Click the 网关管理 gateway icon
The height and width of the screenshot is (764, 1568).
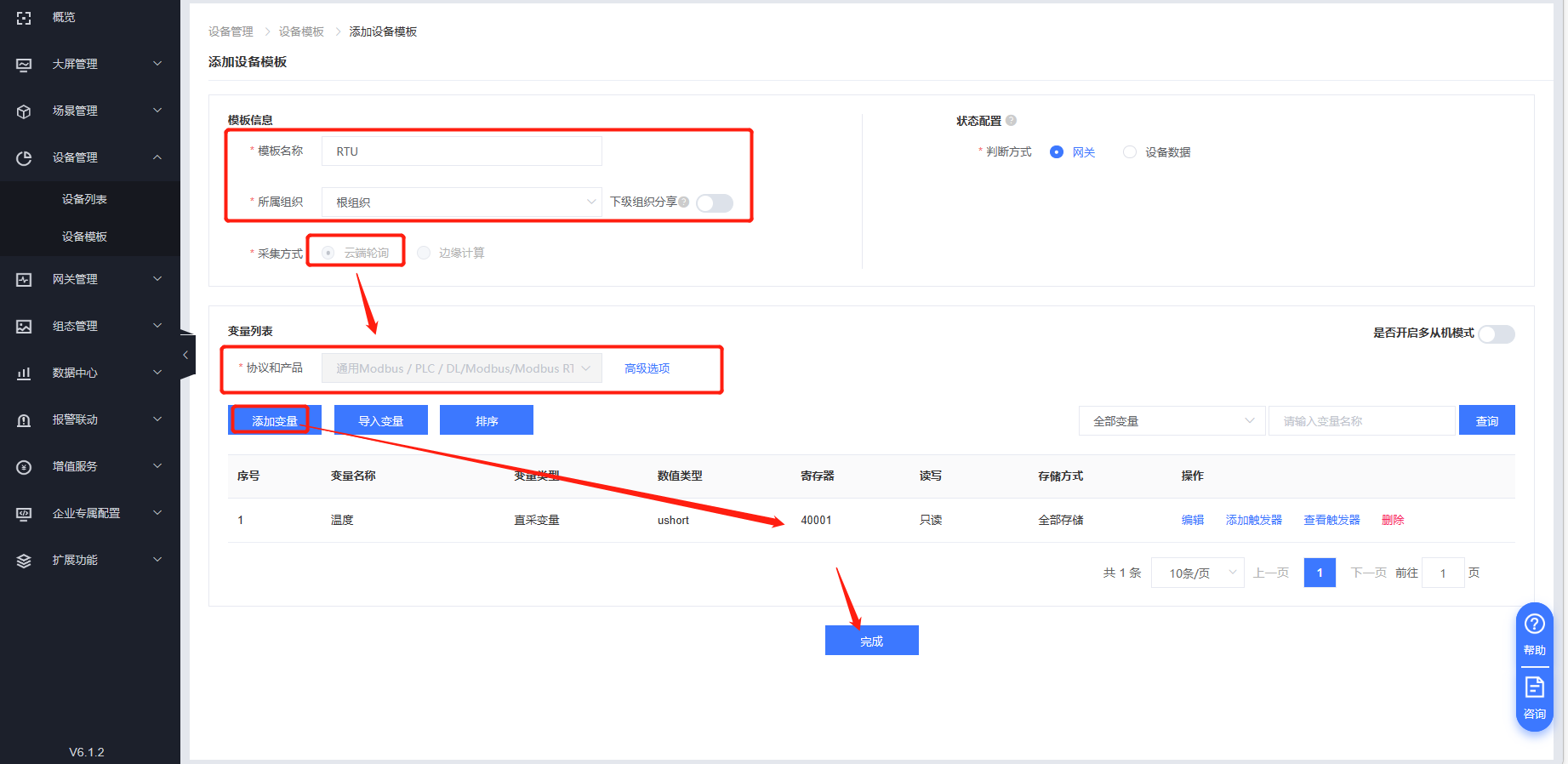pyautogui.click(x=24, y=280)
